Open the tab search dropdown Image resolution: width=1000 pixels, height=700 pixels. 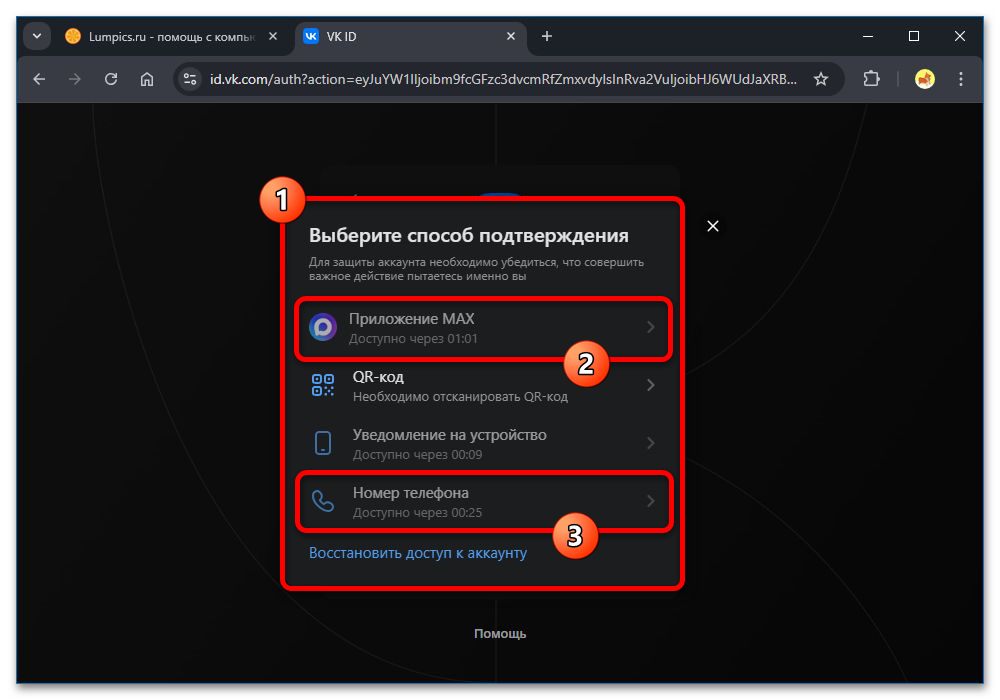click(37, 36)
